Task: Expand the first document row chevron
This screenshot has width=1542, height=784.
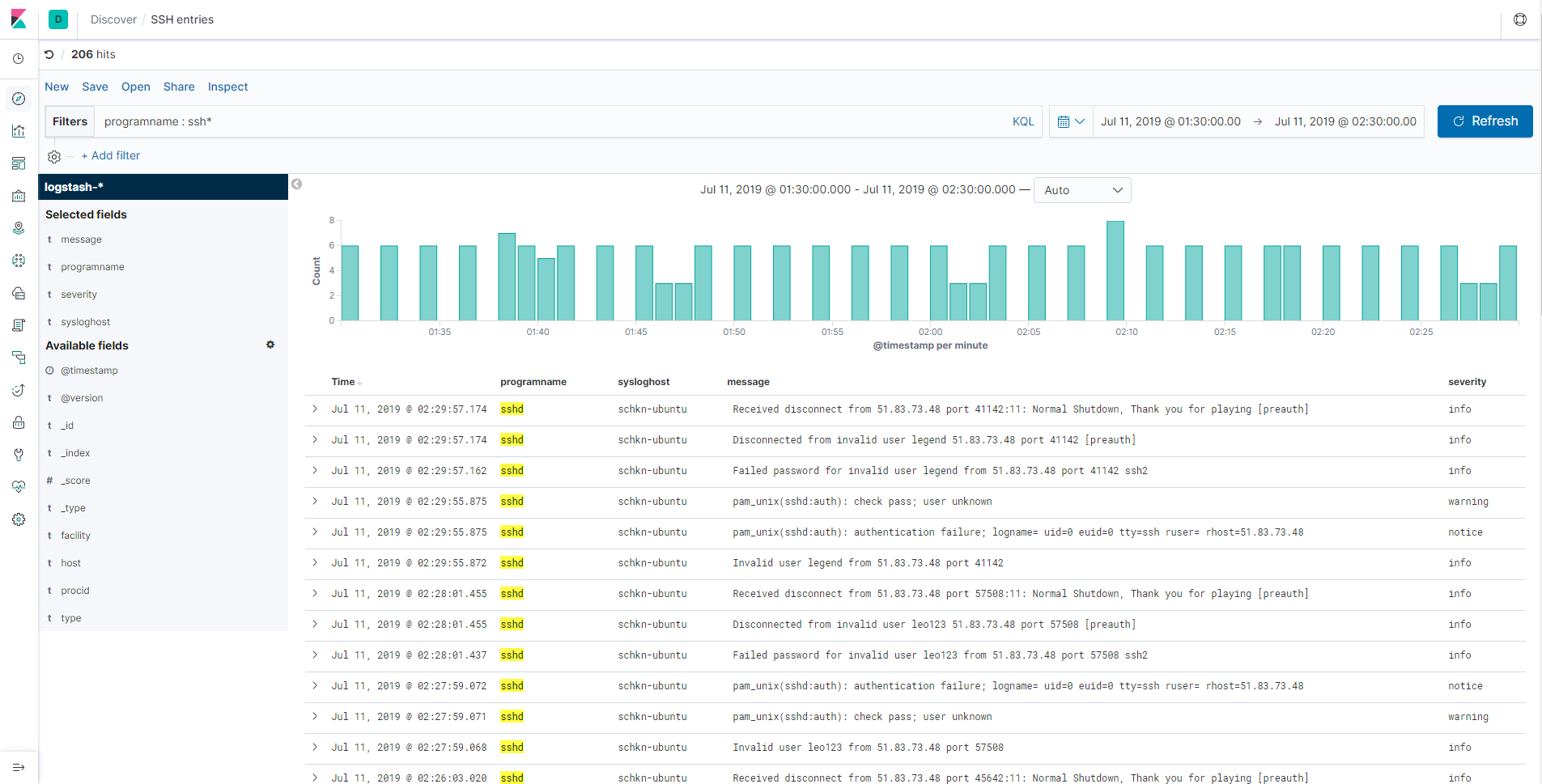Action: pyautogui.click(x=315, y=409)
